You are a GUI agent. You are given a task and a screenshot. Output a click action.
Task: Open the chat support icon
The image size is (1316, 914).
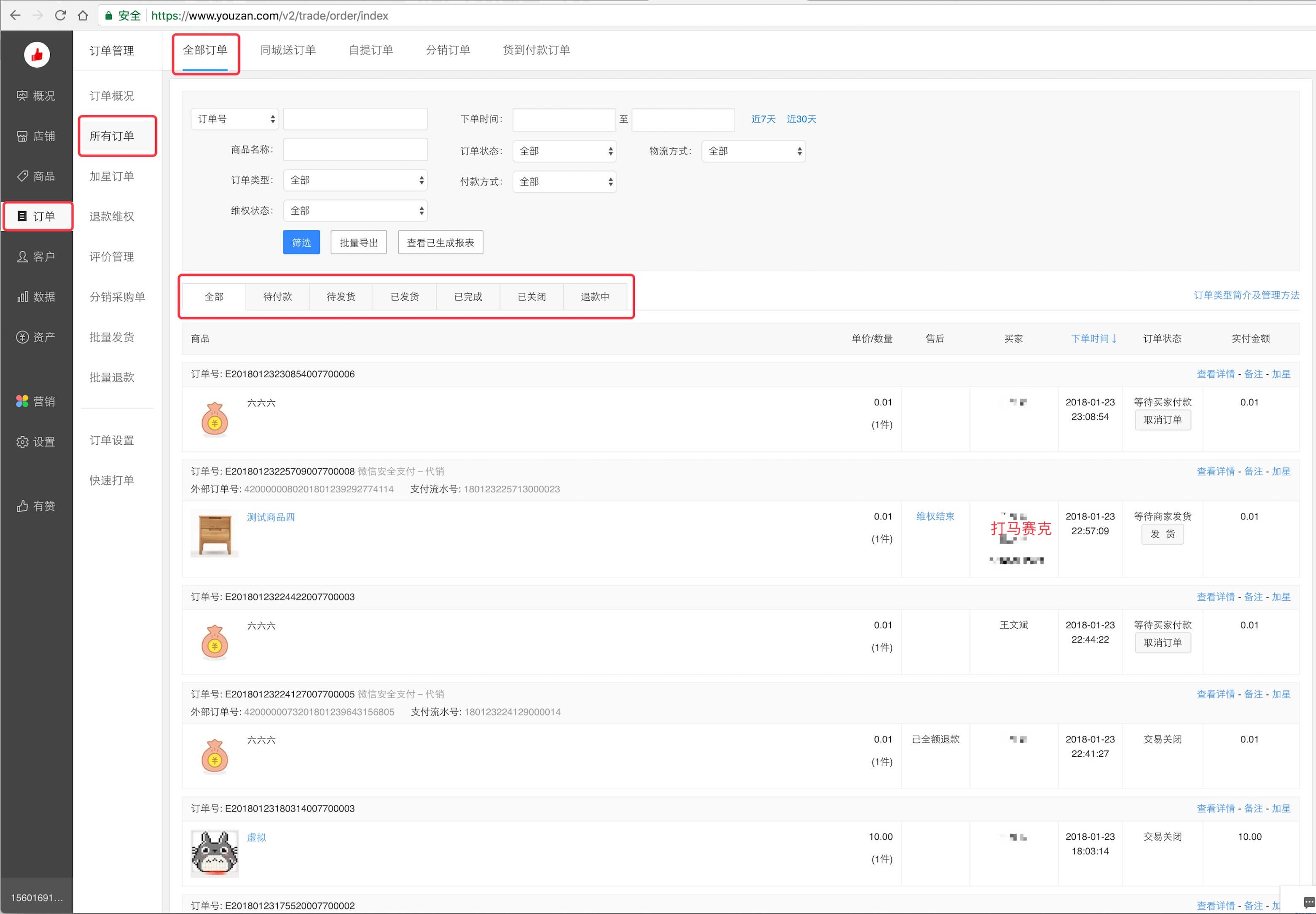(x=1308, y=902)
